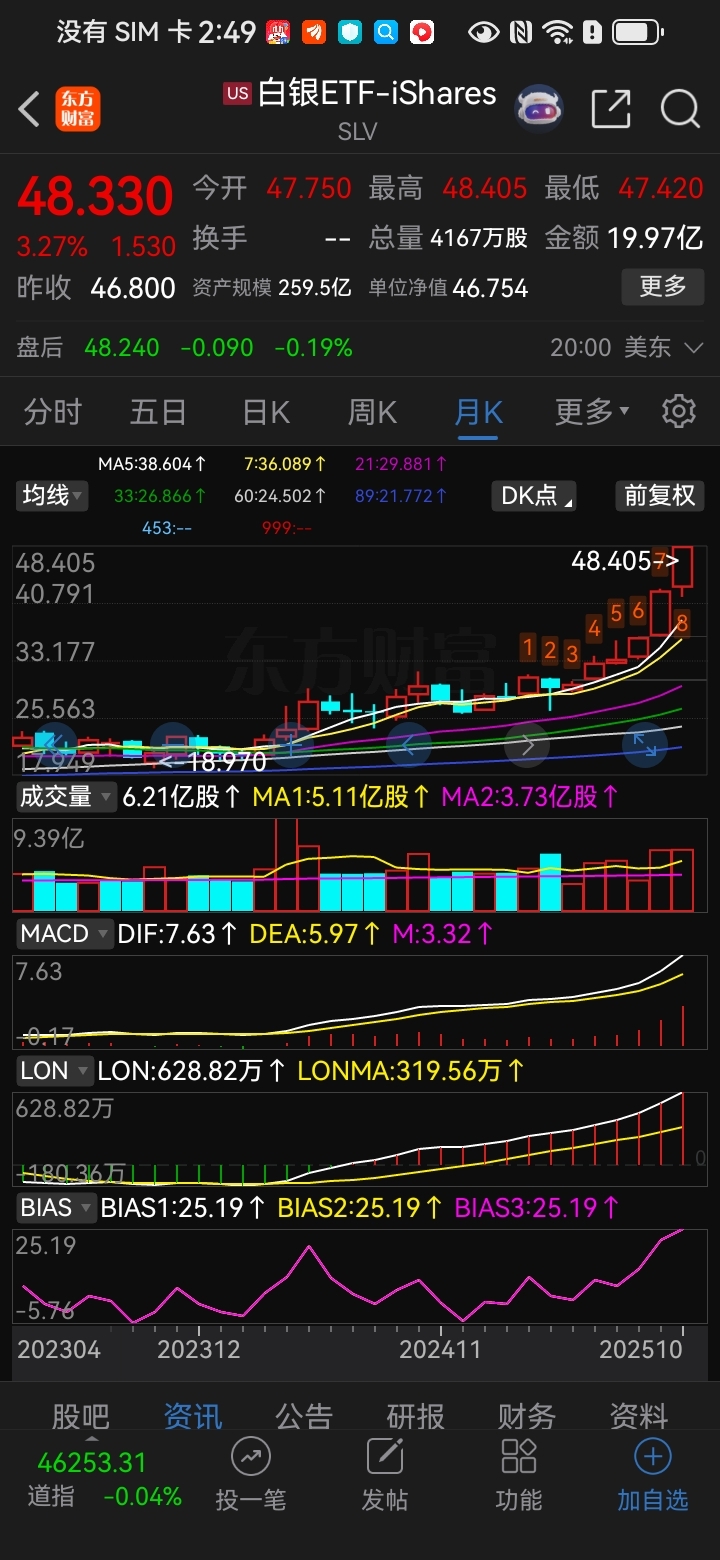Tap stock title 白银ETF-iShares
This screenshot has width=720, height=1560.
tap(377, 94)
